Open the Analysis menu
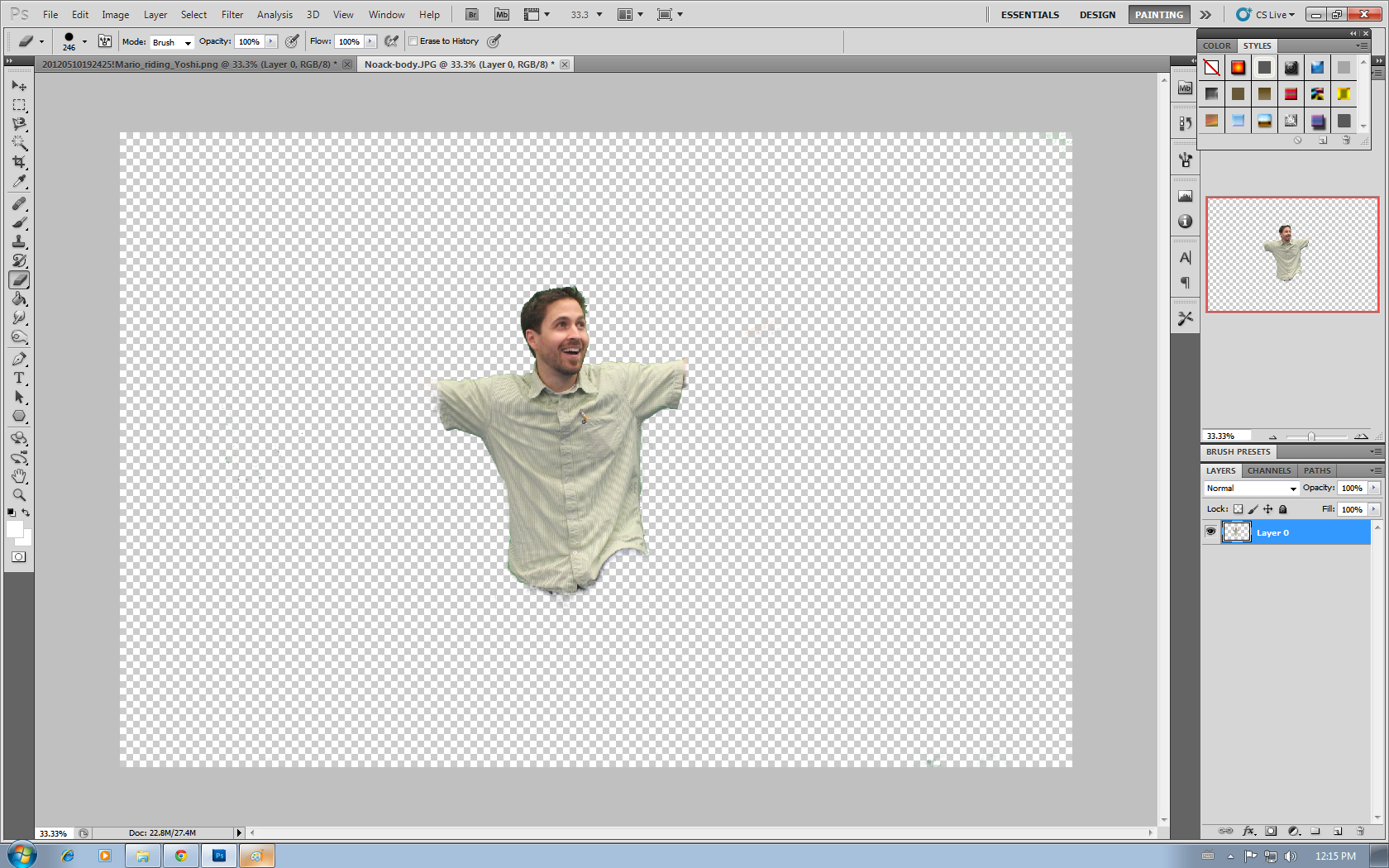 (274, 15)
